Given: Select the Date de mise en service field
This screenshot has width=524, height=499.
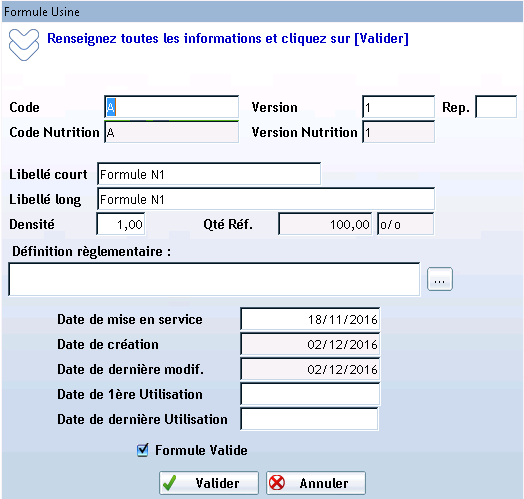Looking at the screenshot, I should pos(310,319).
